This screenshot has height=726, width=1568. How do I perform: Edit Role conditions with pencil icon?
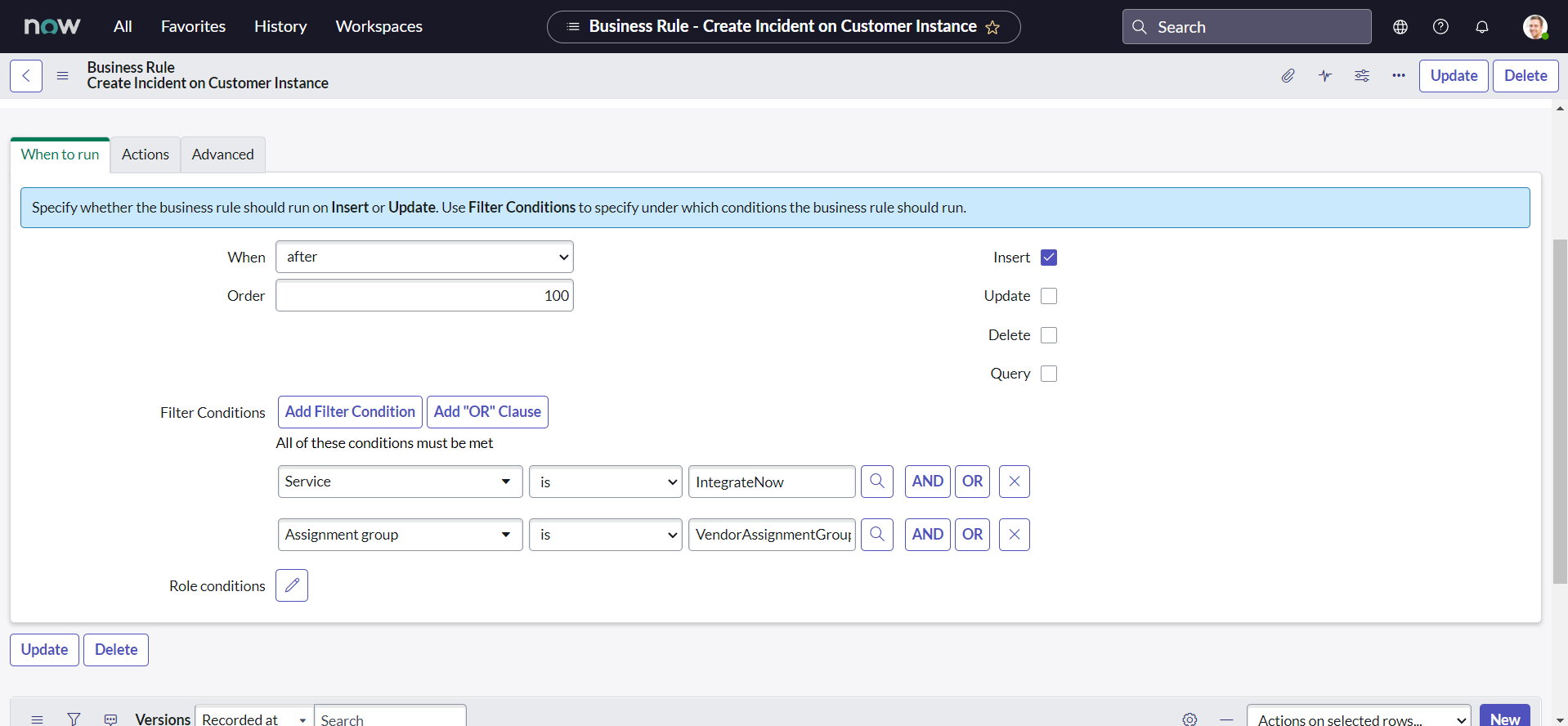click(x=292, y=585)
